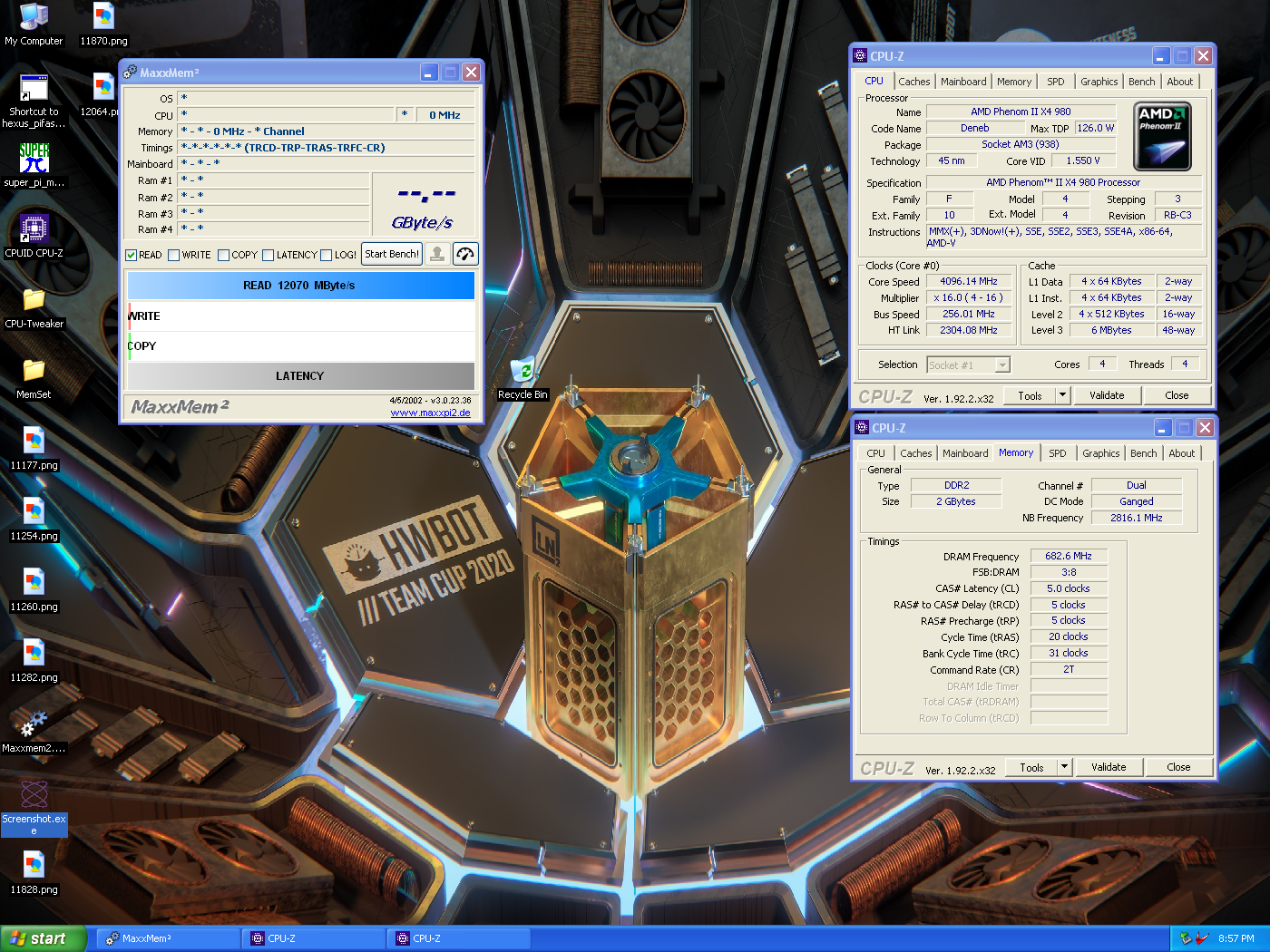Launch super_pi_mod desktop icon
The width and height of the screenshot is (1270, 952).
[x=34, y=165]
